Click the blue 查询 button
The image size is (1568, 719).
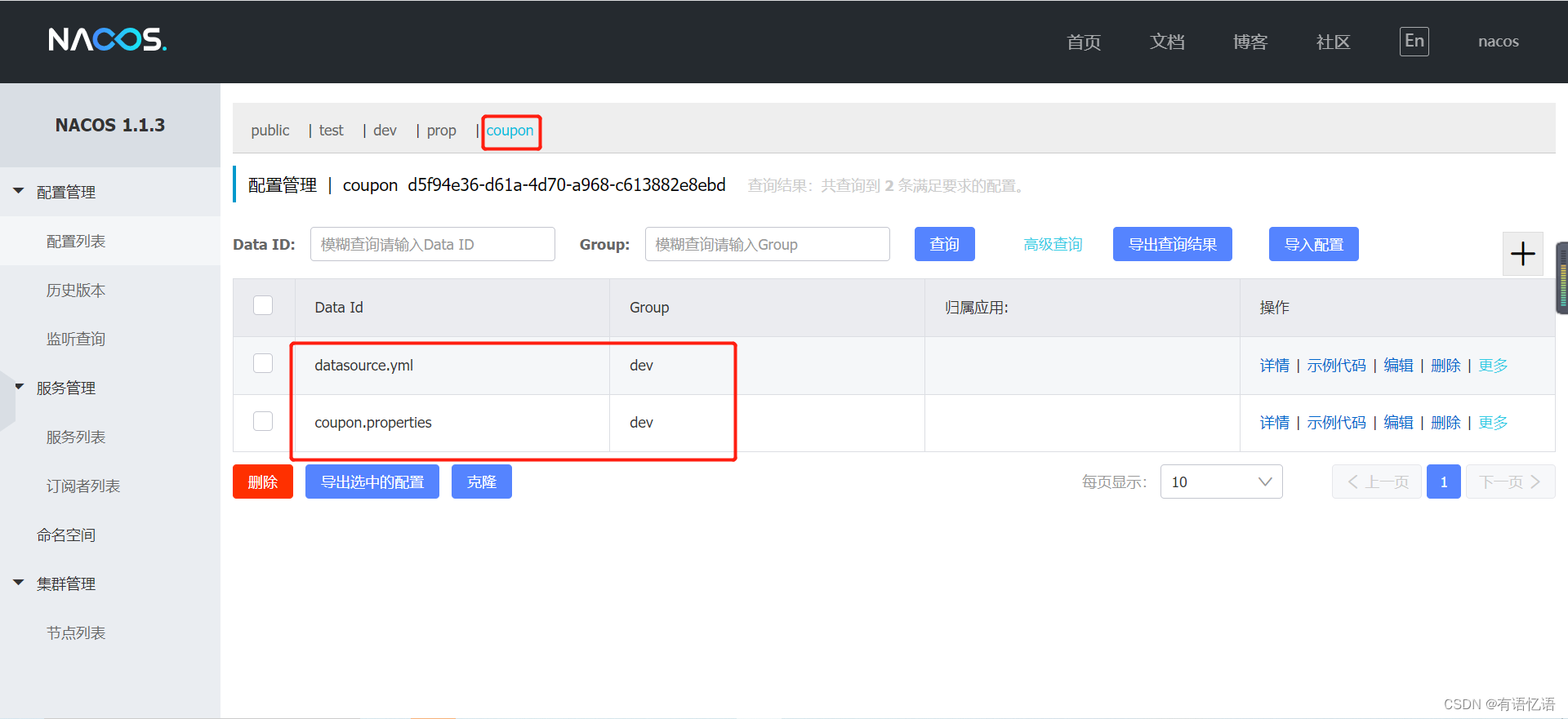click(x=945, y=244)
